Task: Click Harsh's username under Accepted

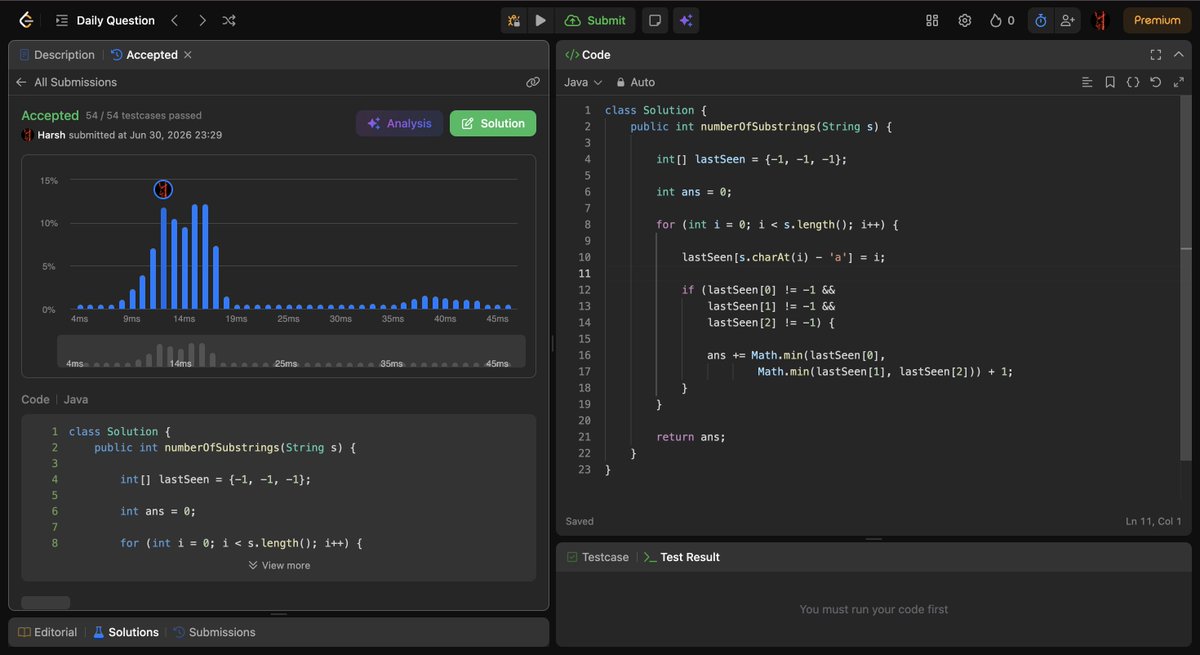Action: click(51, 135)
